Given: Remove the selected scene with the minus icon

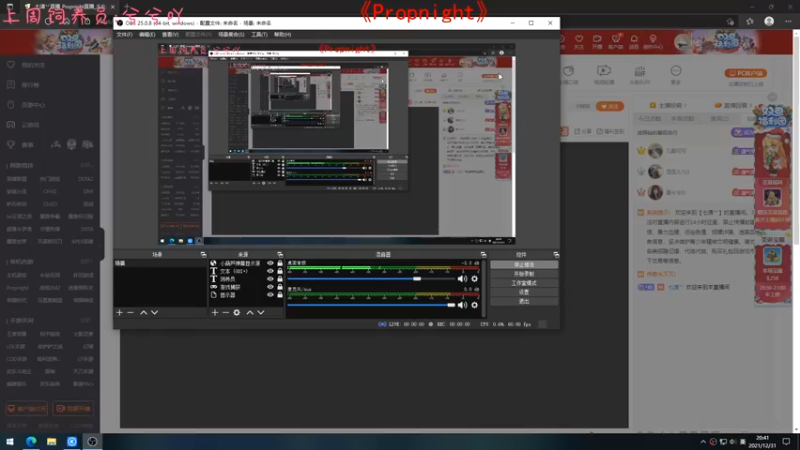Looking at the screenshot, I should [131, 312].
